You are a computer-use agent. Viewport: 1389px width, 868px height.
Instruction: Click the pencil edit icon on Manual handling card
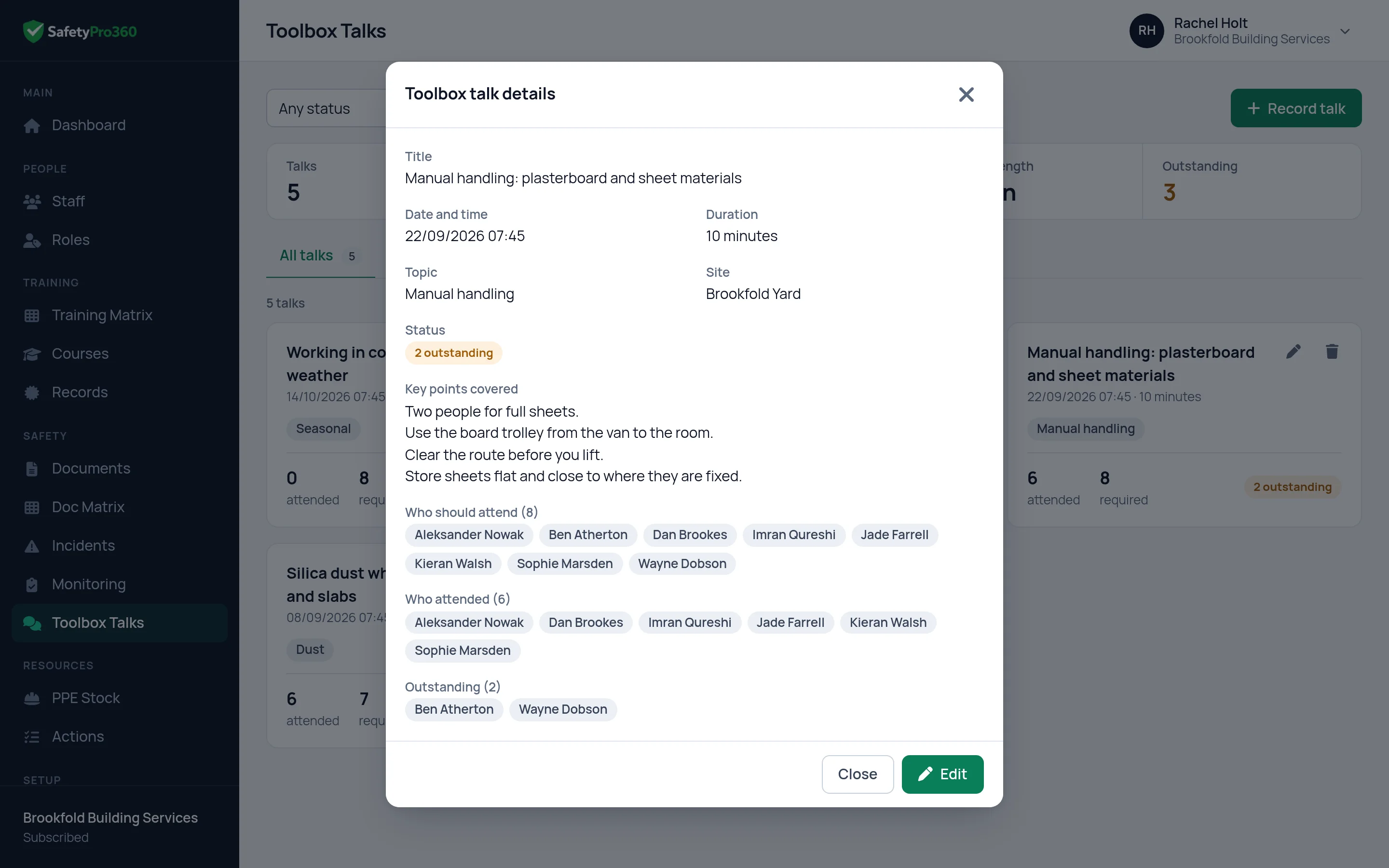click(x=1293, y=352)
